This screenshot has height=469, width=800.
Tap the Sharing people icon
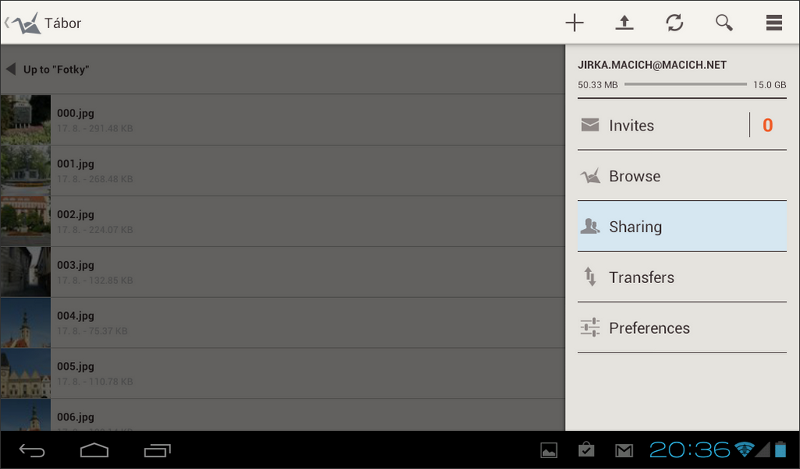pyautogui.click(x=590, y=226)
